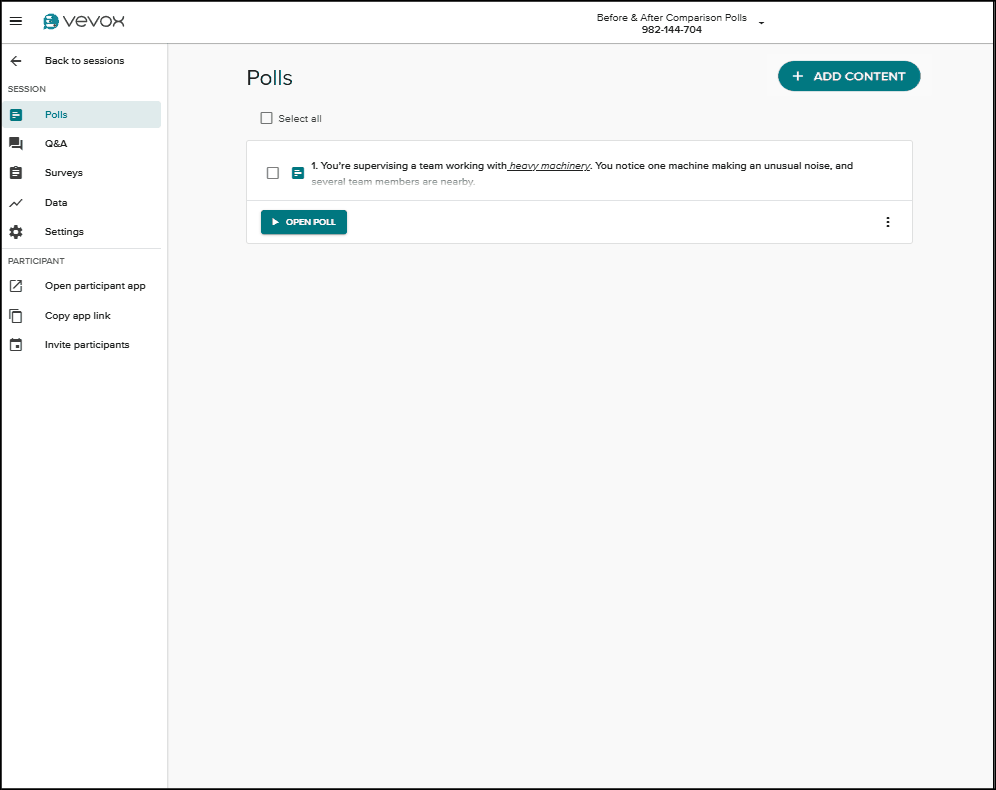This screenshot has height=790, width=996.
Task: Click the Data chart line icon
Action: [16, 203]
